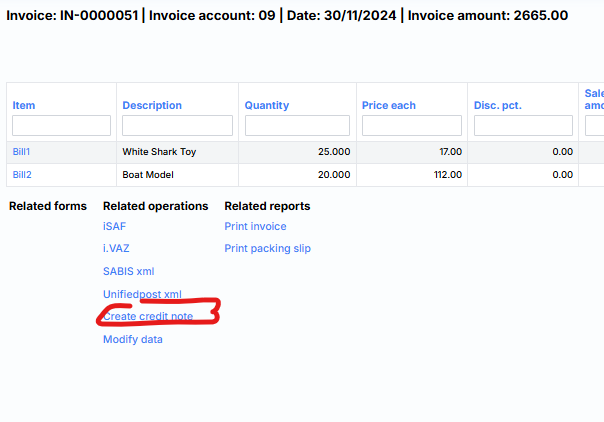The height and width of the screenshot is (422, 604).
Task: Focus the Item column filter field
Action: (x=61, y=126)
